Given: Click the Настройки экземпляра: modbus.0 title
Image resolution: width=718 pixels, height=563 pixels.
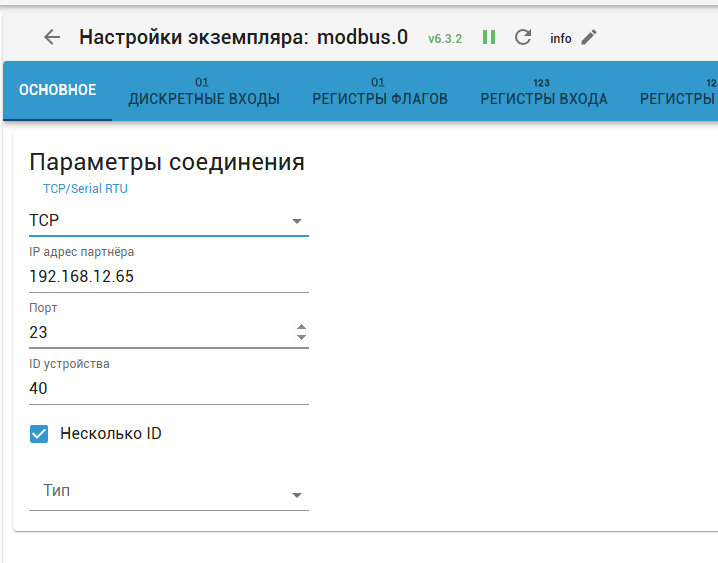Looking at the screenshot, I should pos(243,38).
